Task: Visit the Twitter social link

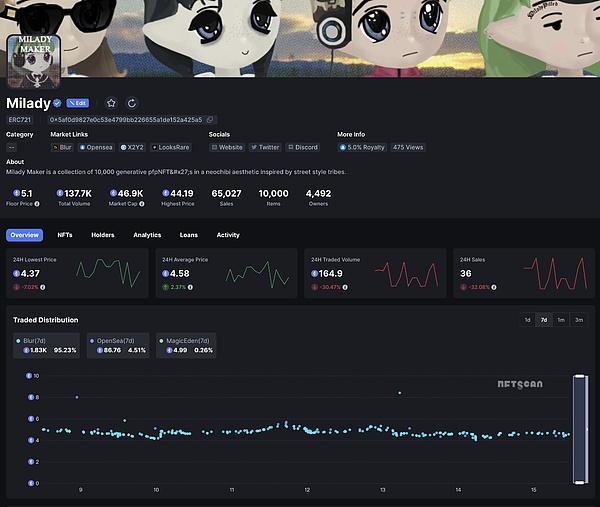Action: point(267,147)
